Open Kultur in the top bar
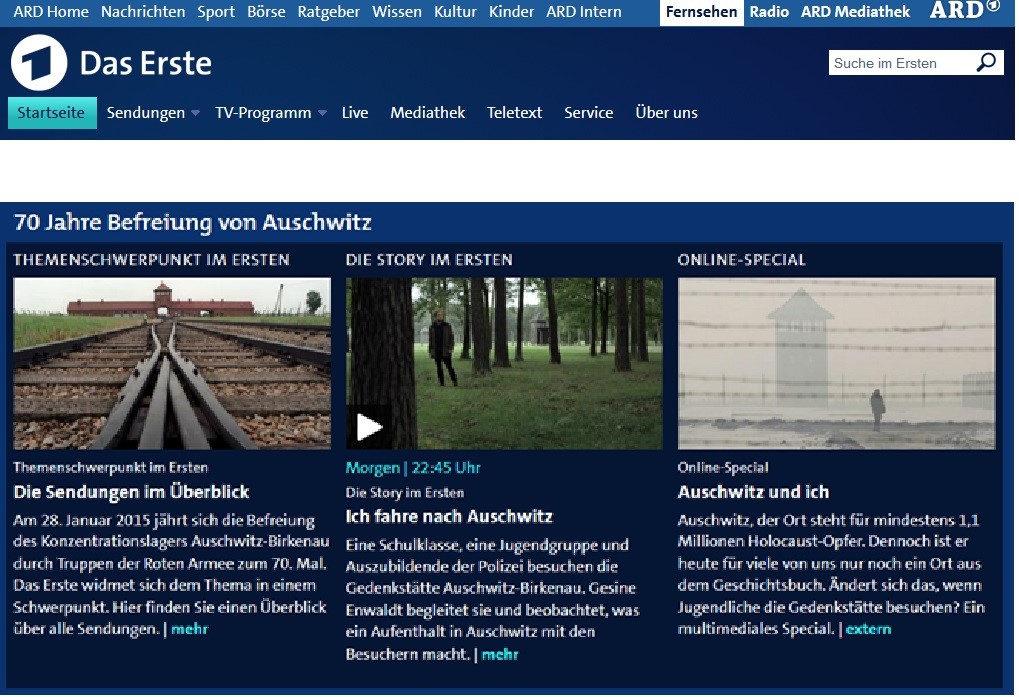The width and height of the screenshot is (1019, 697). pos(455,12)
